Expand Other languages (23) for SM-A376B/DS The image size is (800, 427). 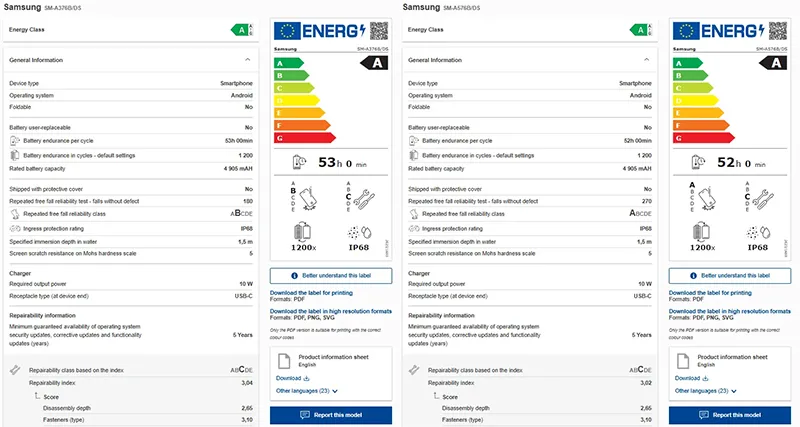click(x=306, y=391)
